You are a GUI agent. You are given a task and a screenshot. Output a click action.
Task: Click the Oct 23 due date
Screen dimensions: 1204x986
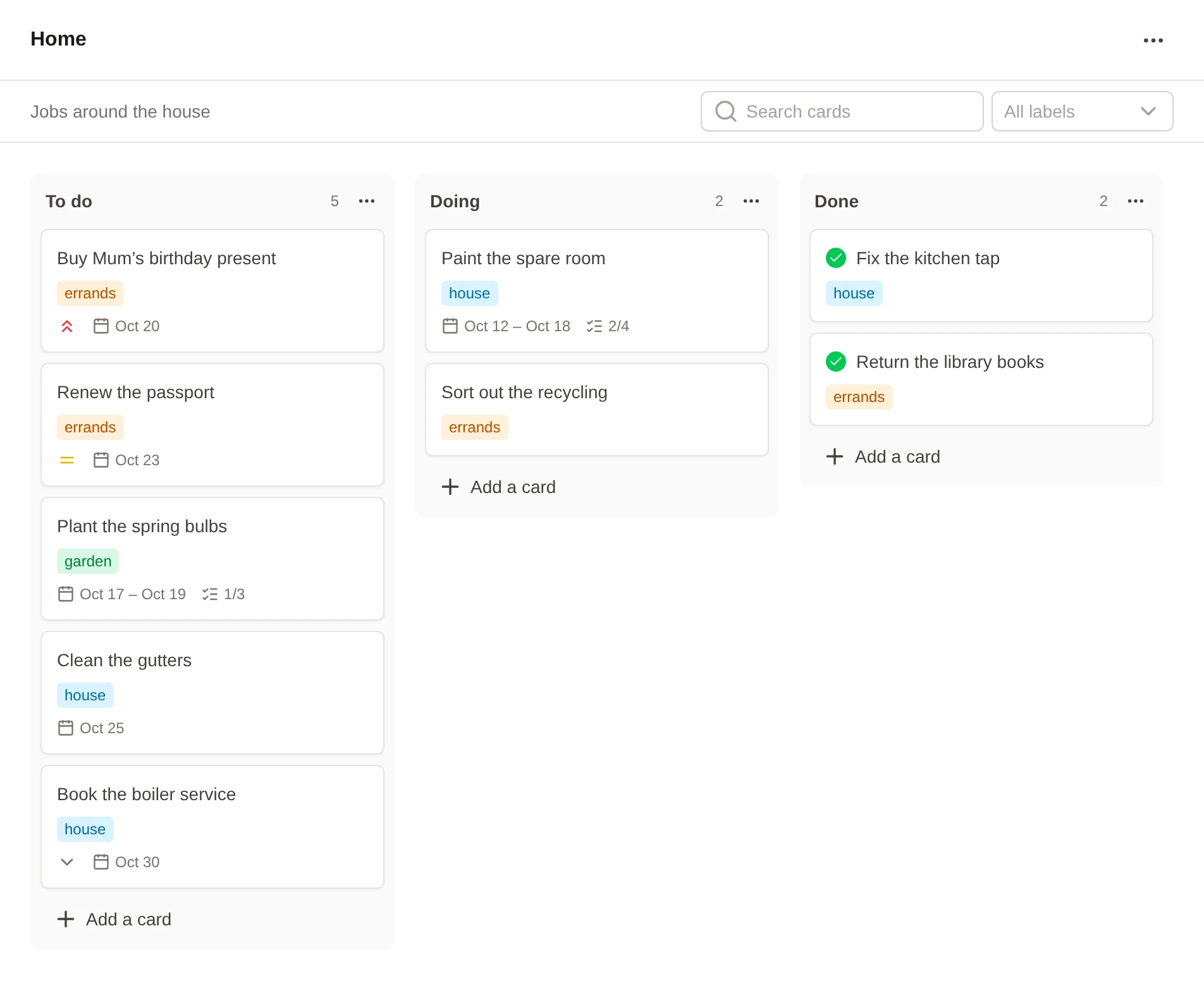(x=137, y=460)
